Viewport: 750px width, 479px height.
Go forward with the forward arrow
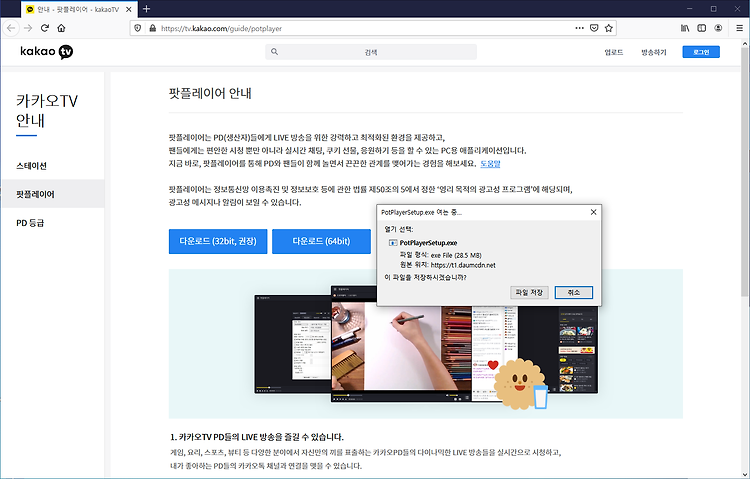28,28
